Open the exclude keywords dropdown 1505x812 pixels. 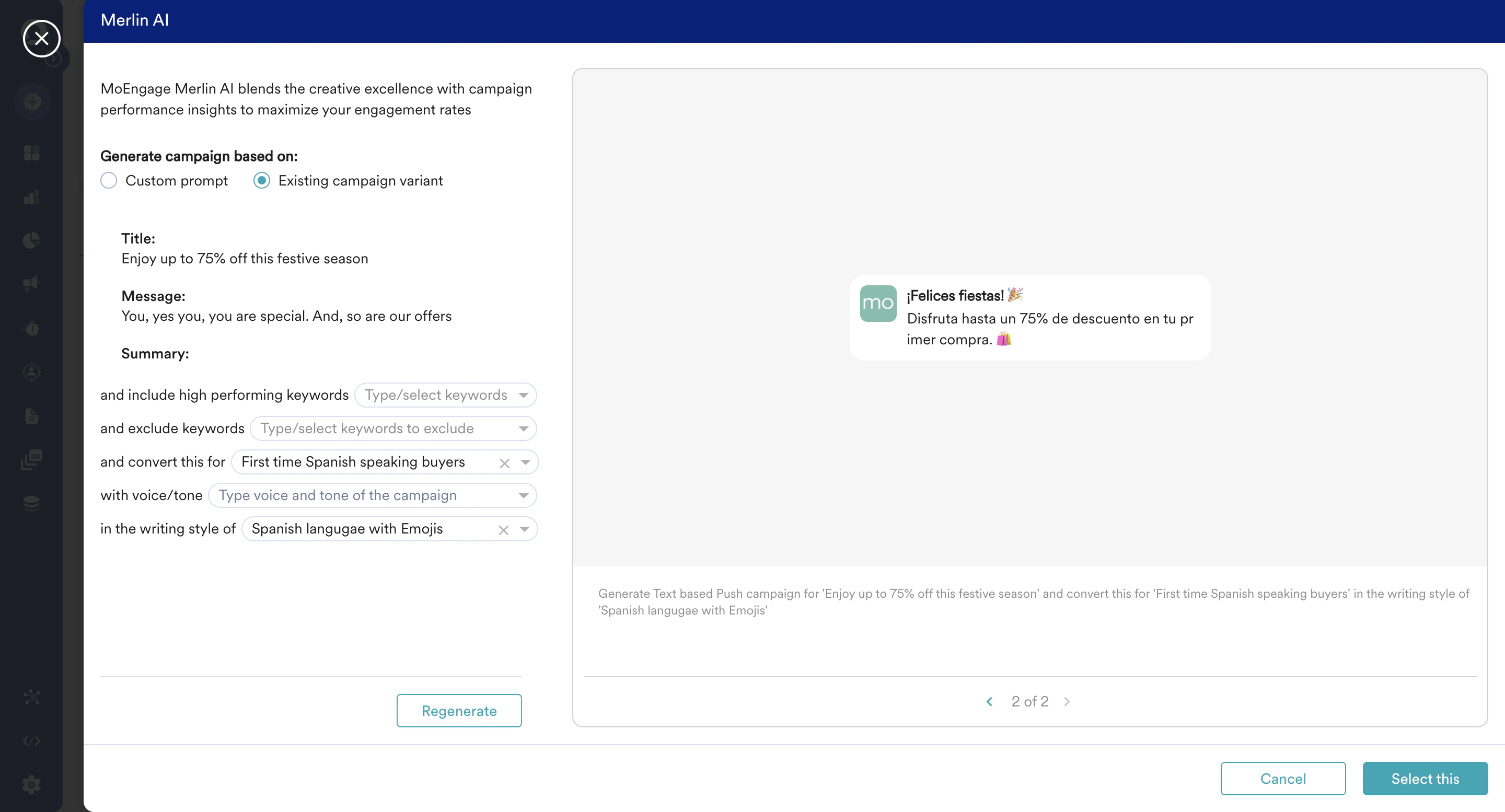click(524, 429)
